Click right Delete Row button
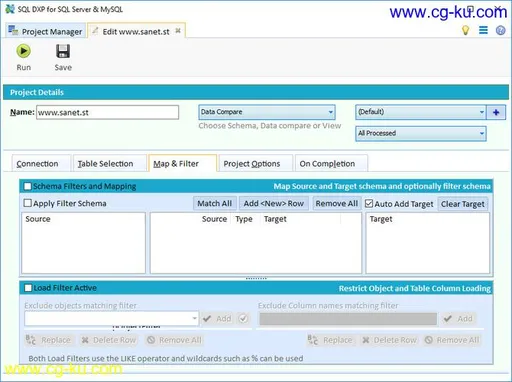Screen dimensions: 512x382 point(390,340)
